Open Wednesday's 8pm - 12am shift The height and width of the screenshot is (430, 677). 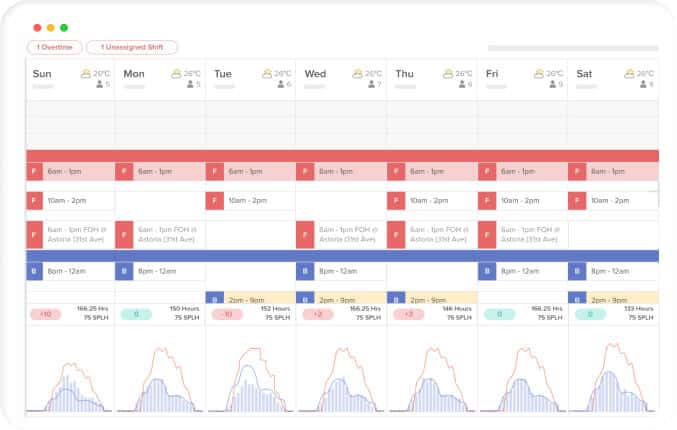pyautogui.click(x=341, y=272)
